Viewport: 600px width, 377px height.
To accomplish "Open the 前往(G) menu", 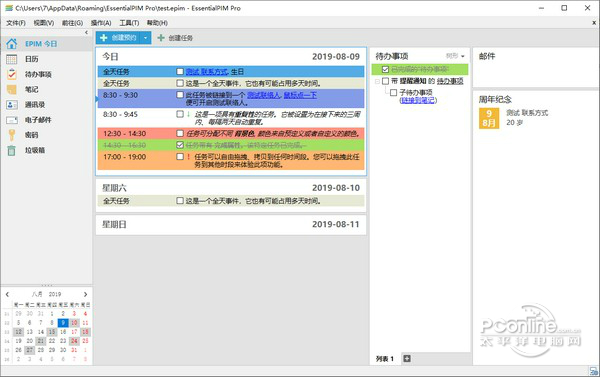I will coord(72,23).
